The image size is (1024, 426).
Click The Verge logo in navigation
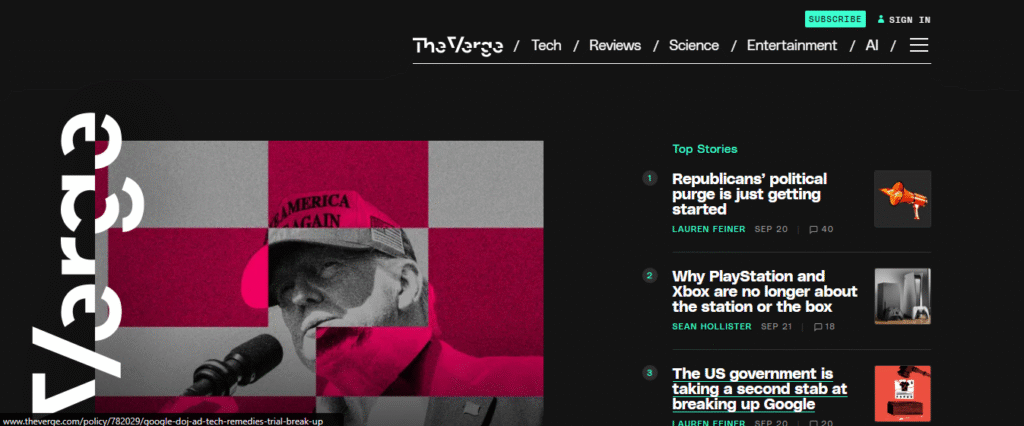458,46
